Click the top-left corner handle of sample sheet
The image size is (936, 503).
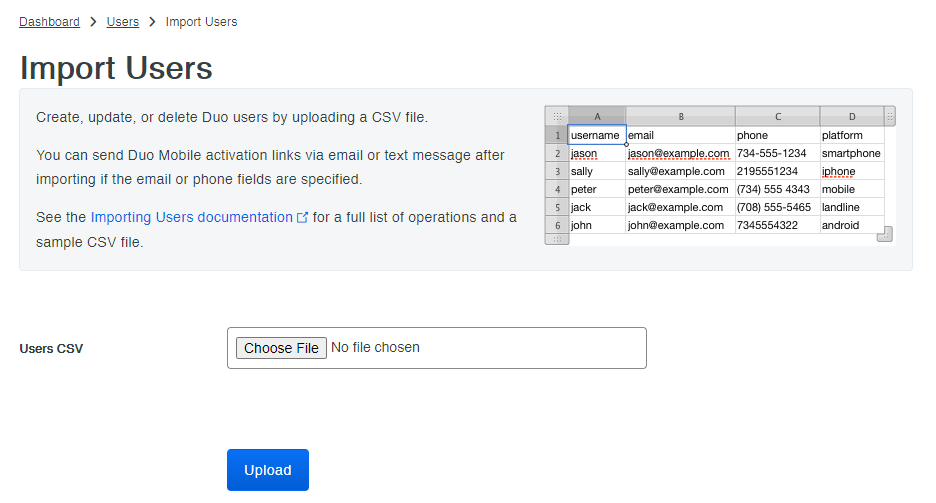(x=557, y=116)
